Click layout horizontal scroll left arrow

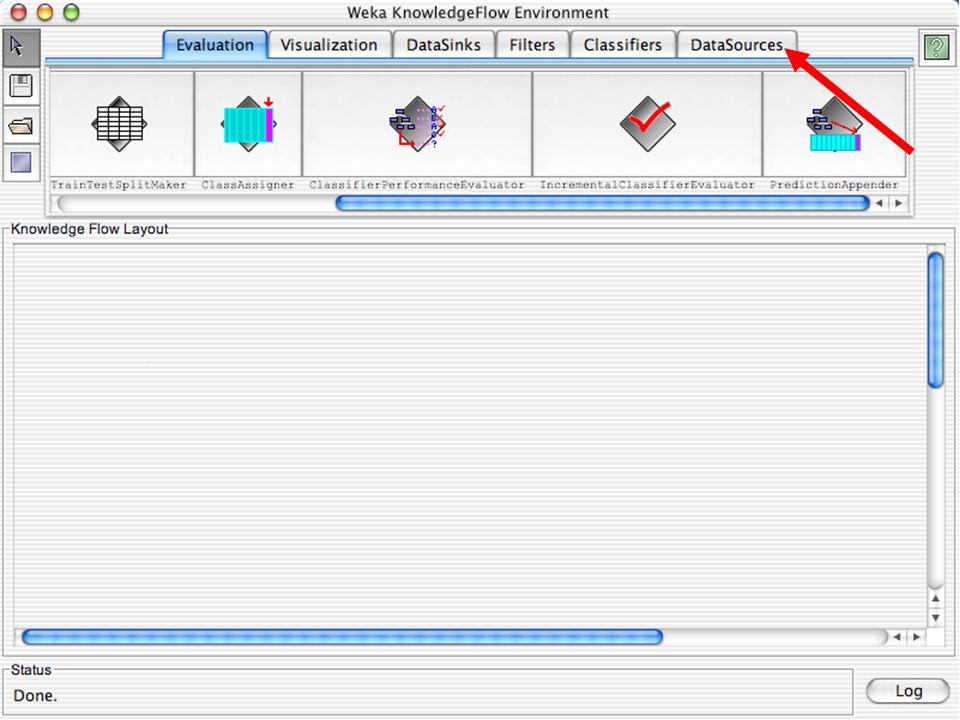(x=897, y=637)
